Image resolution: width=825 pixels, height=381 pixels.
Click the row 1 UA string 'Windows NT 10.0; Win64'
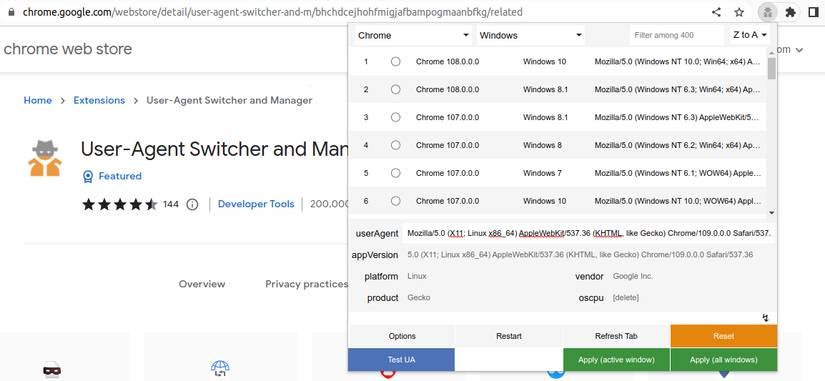677,62
